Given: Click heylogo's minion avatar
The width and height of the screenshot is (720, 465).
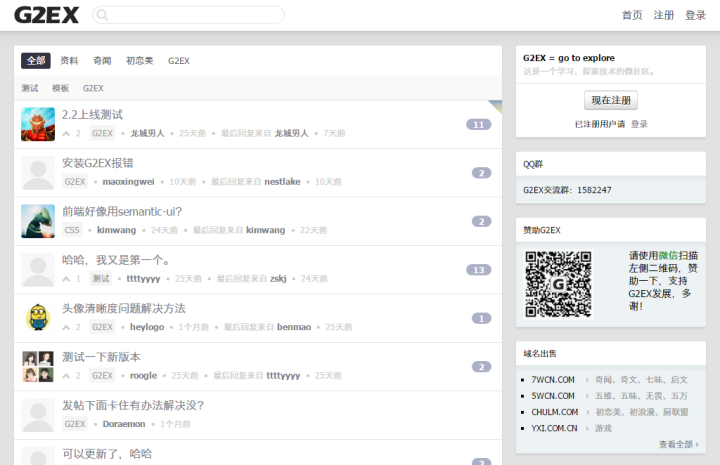Looking at the screenshot, I should click(38, 318).
